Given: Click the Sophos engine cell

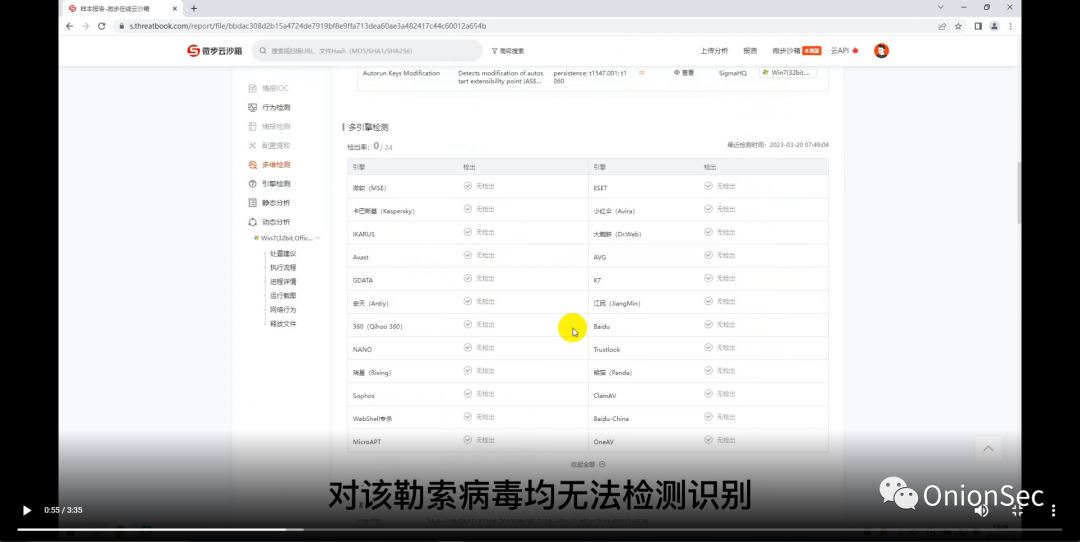Looking at the screenshot, I should pyautogui.click(x=364, y=396).
